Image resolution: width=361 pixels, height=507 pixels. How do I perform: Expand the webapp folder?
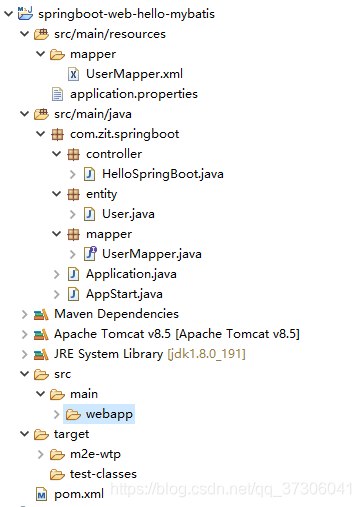click(57, 414)
